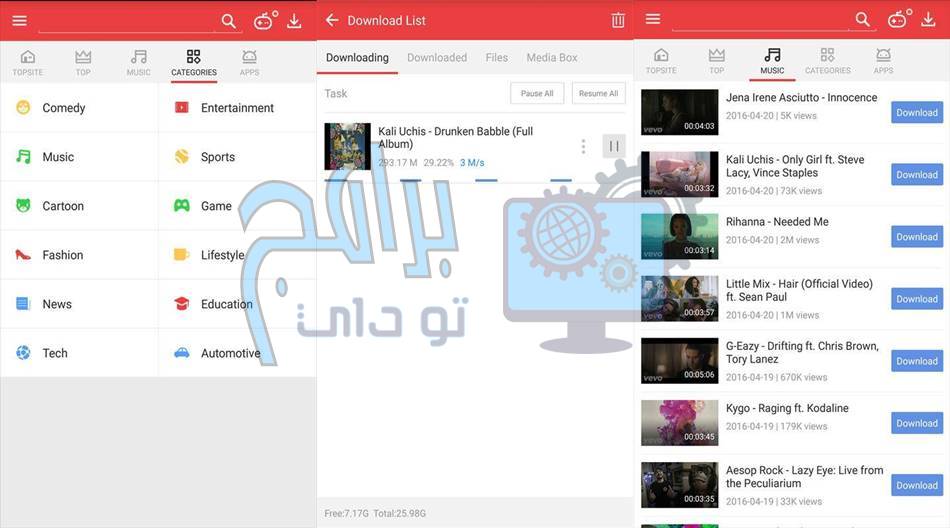
Task: Switch to the Media Box tab
Action: point(552,58)
